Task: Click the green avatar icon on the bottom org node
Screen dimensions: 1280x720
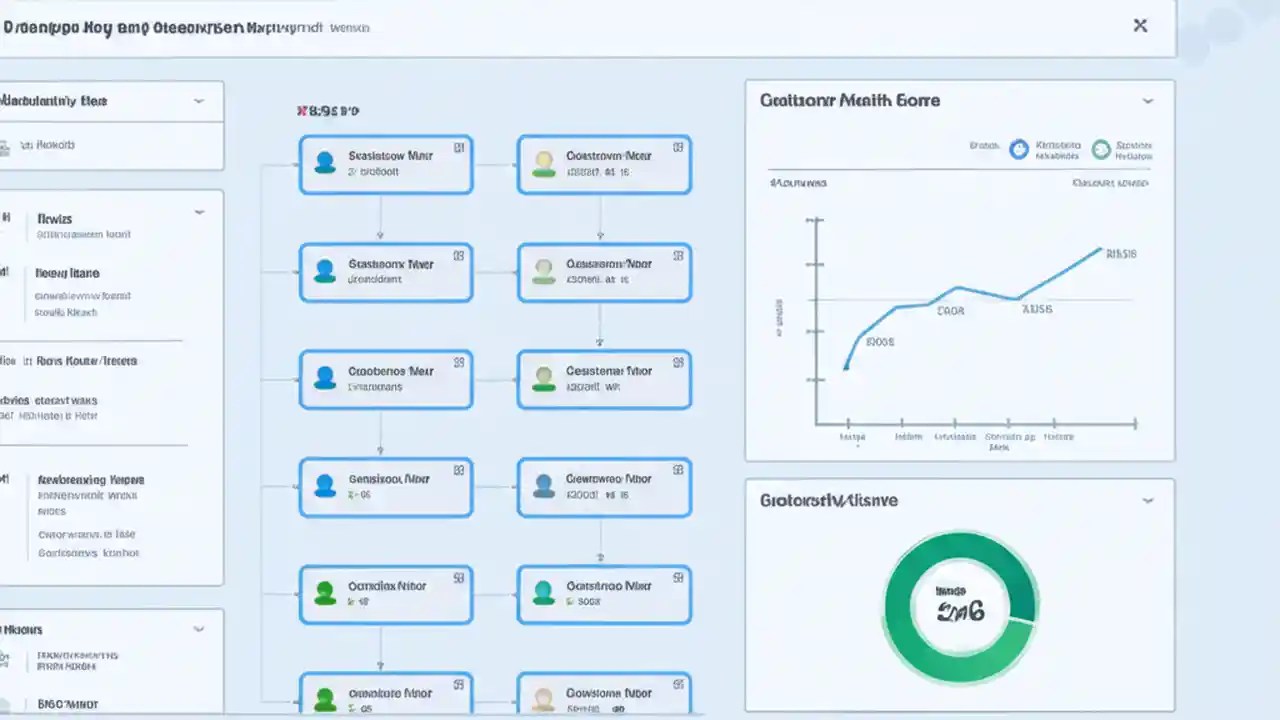Action: [x=324, y=699]
